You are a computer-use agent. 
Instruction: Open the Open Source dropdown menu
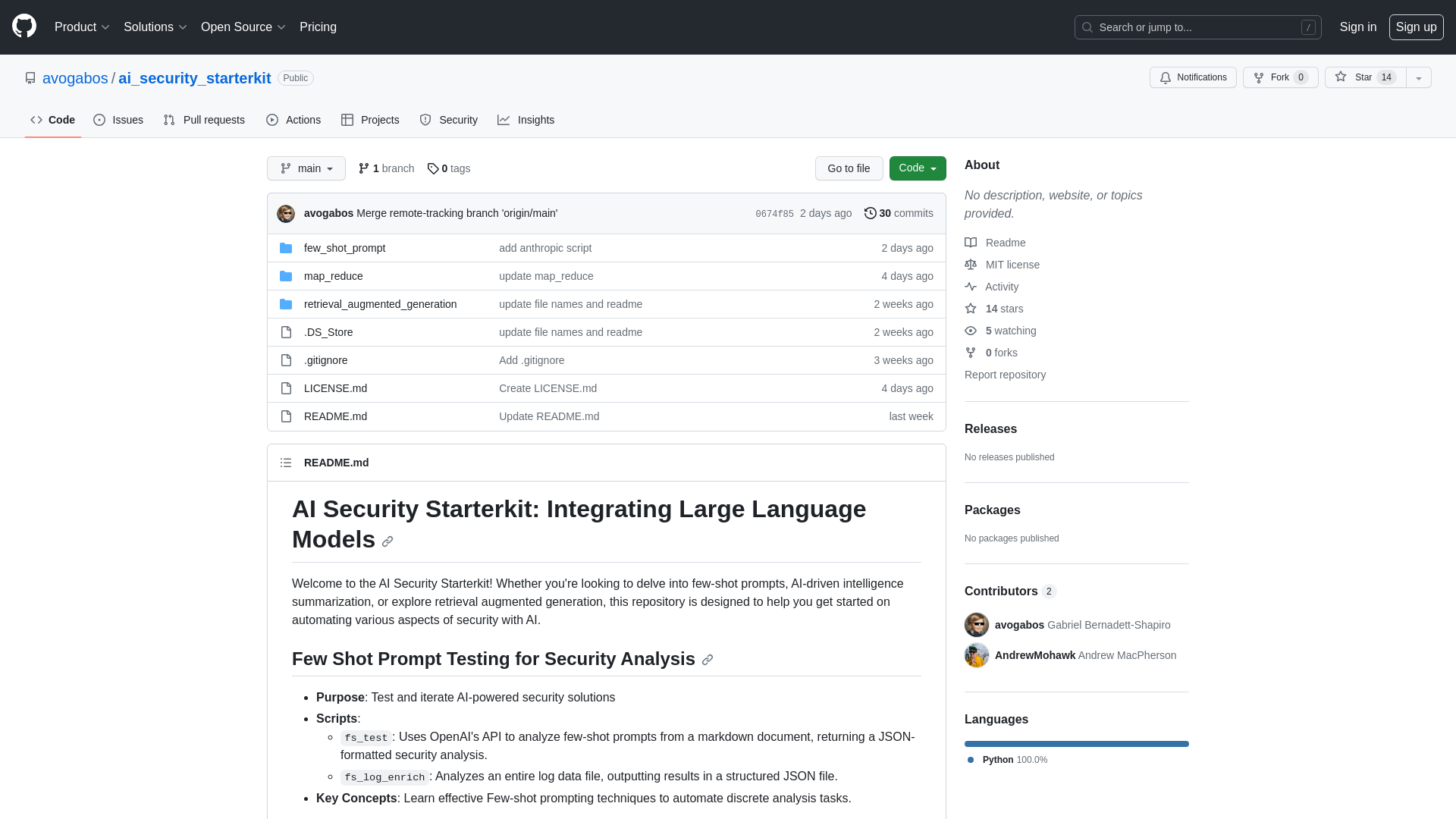243,27
